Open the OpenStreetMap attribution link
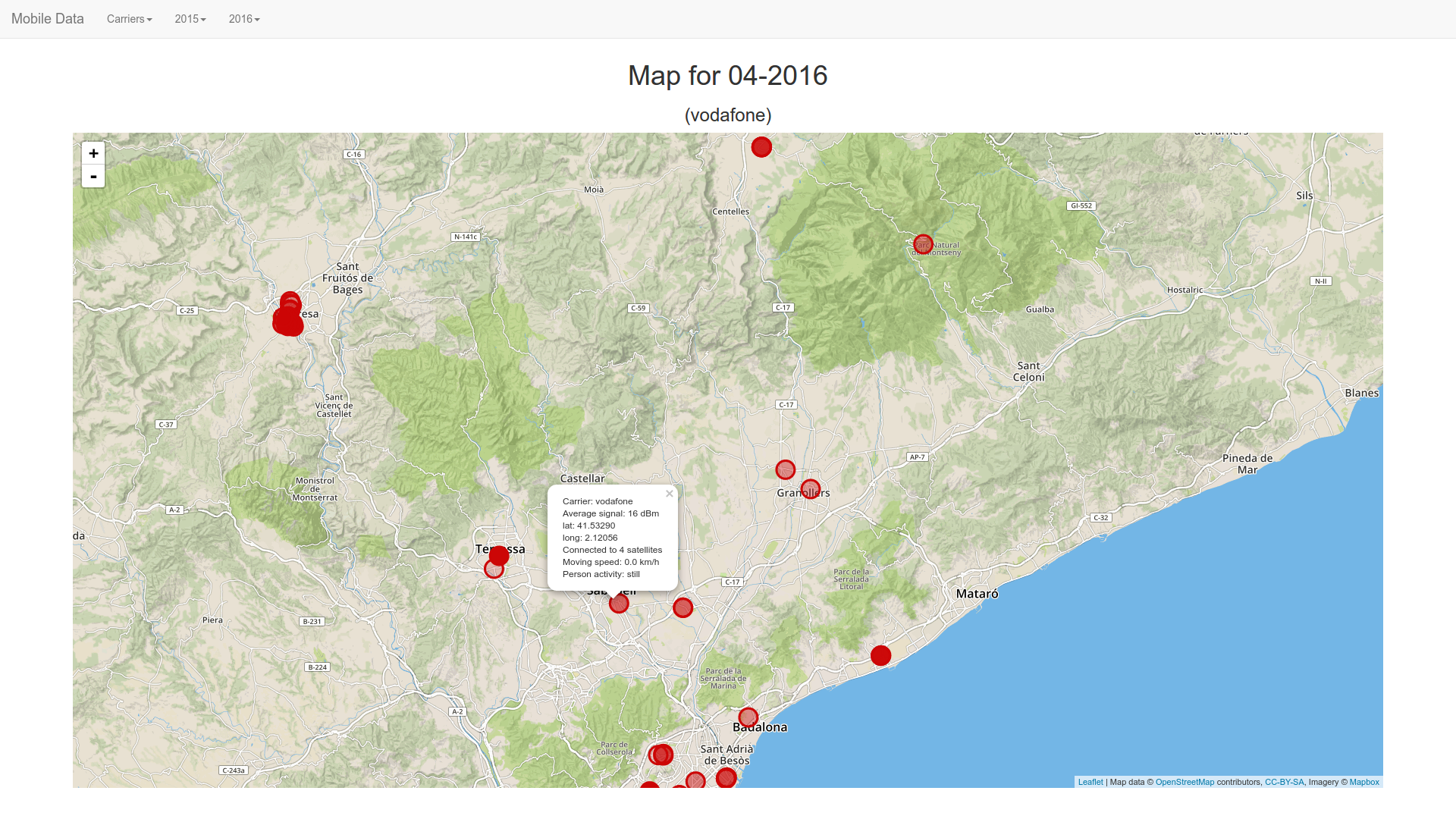Image resolution: width=1456 pixels, height=819 pixels. tap(1185, 782)
